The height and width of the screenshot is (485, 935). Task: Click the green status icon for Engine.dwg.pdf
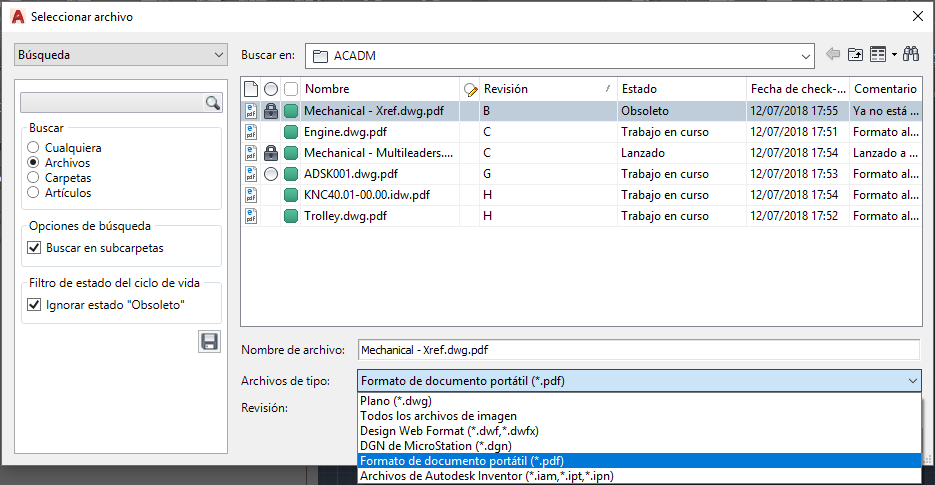291,132
